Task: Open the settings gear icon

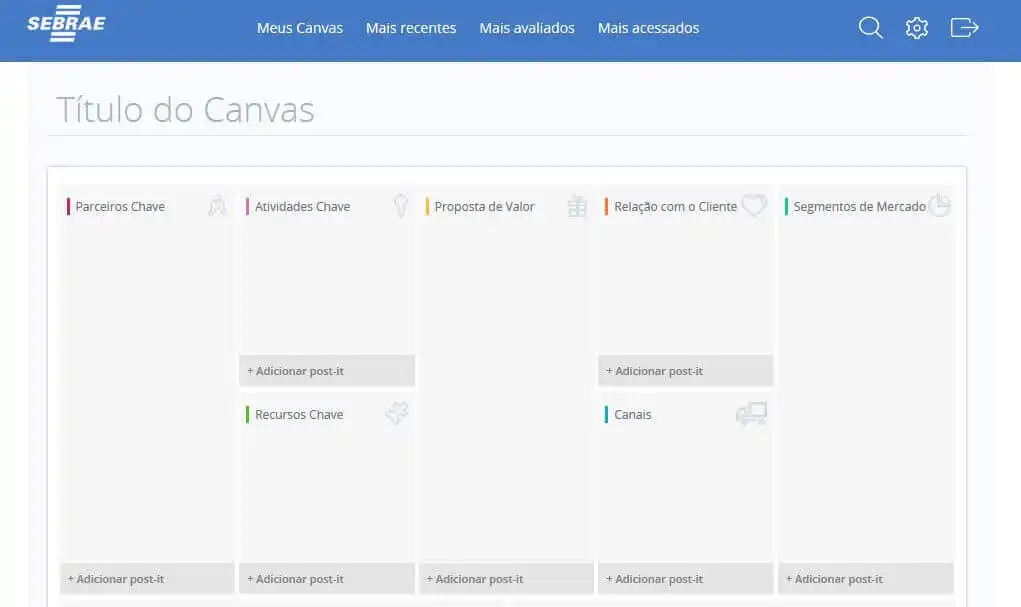Action: (x=916, y=27)
